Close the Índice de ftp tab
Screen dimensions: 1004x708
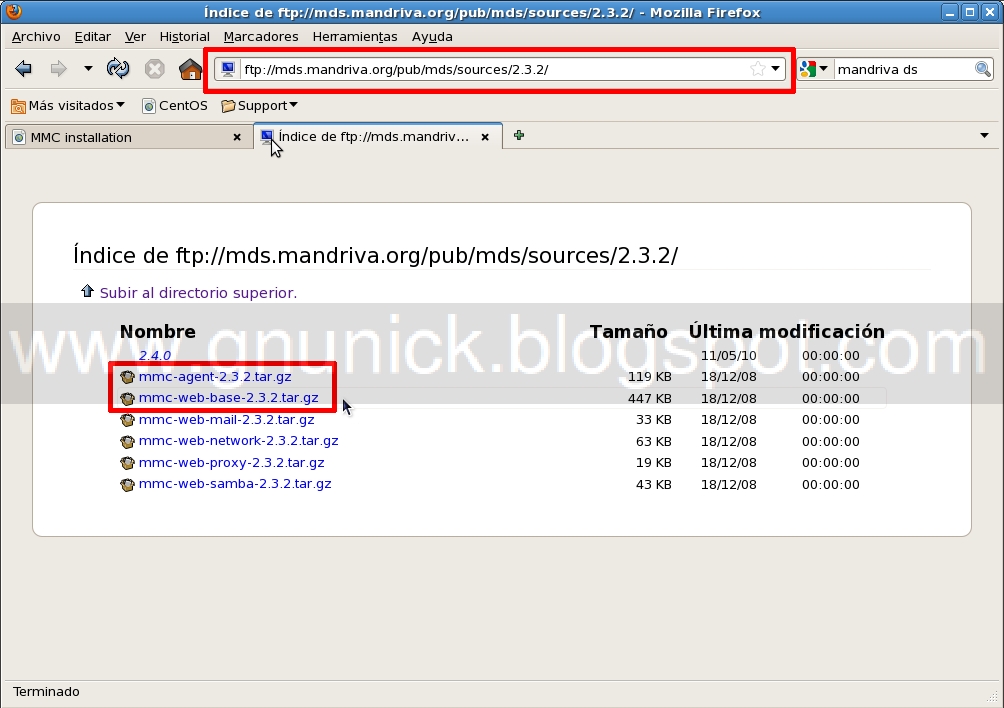coord(485,137)
